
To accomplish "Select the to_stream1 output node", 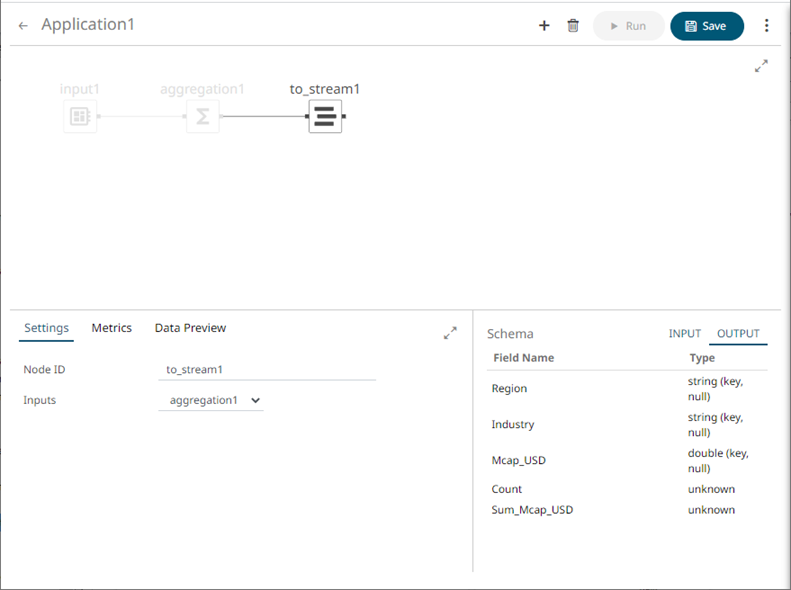I will pyautogui.click(x=325, y=117).
